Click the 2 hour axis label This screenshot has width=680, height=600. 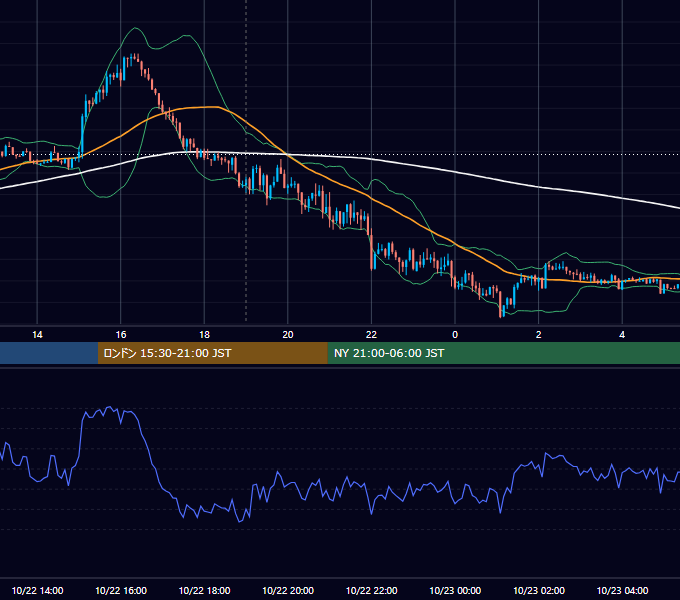tap(539, 335)
